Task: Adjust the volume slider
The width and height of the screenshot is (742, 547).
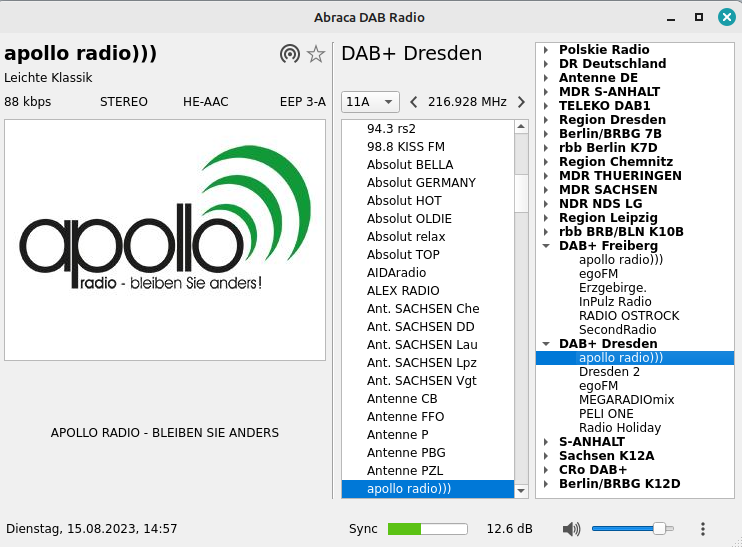Action: [x=632, y=529]
